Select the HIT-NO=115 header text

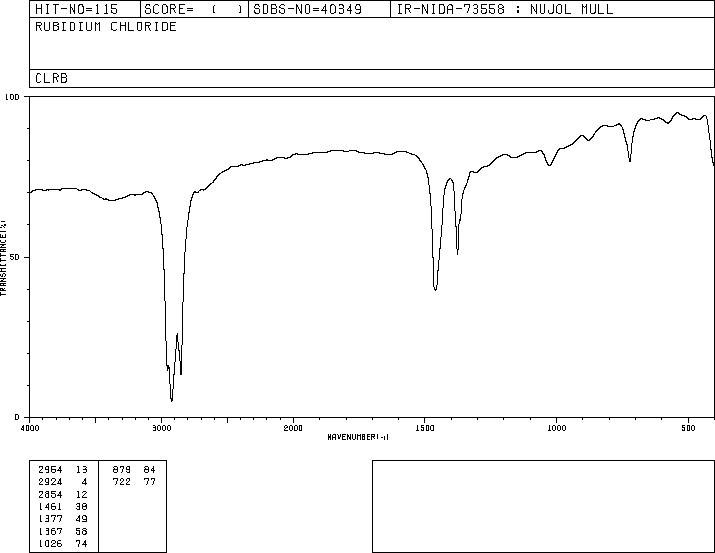click(x=76, y=9)
